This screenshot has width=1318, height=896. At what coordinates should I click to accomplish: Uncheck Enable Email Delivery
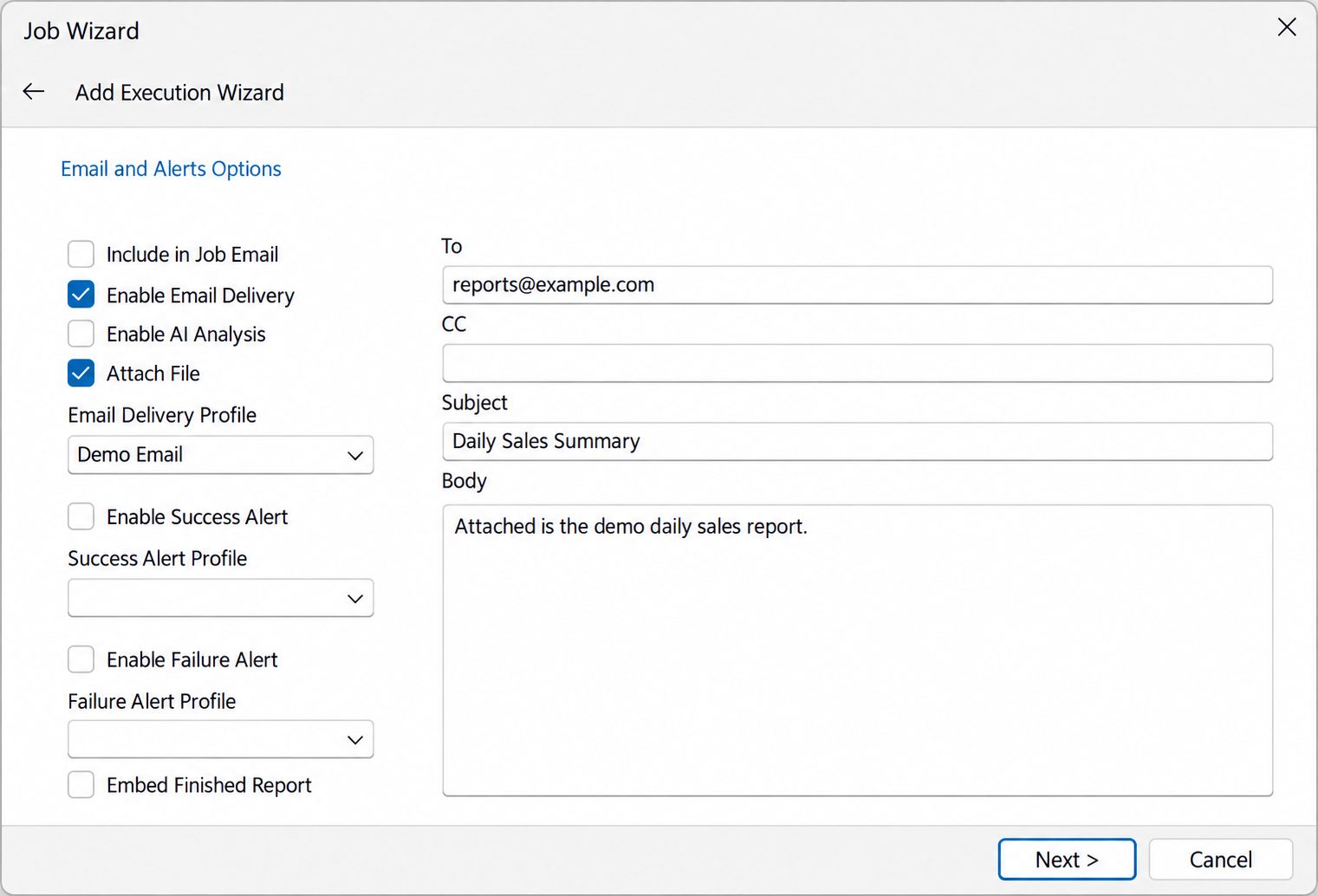[x=81, y=295]
